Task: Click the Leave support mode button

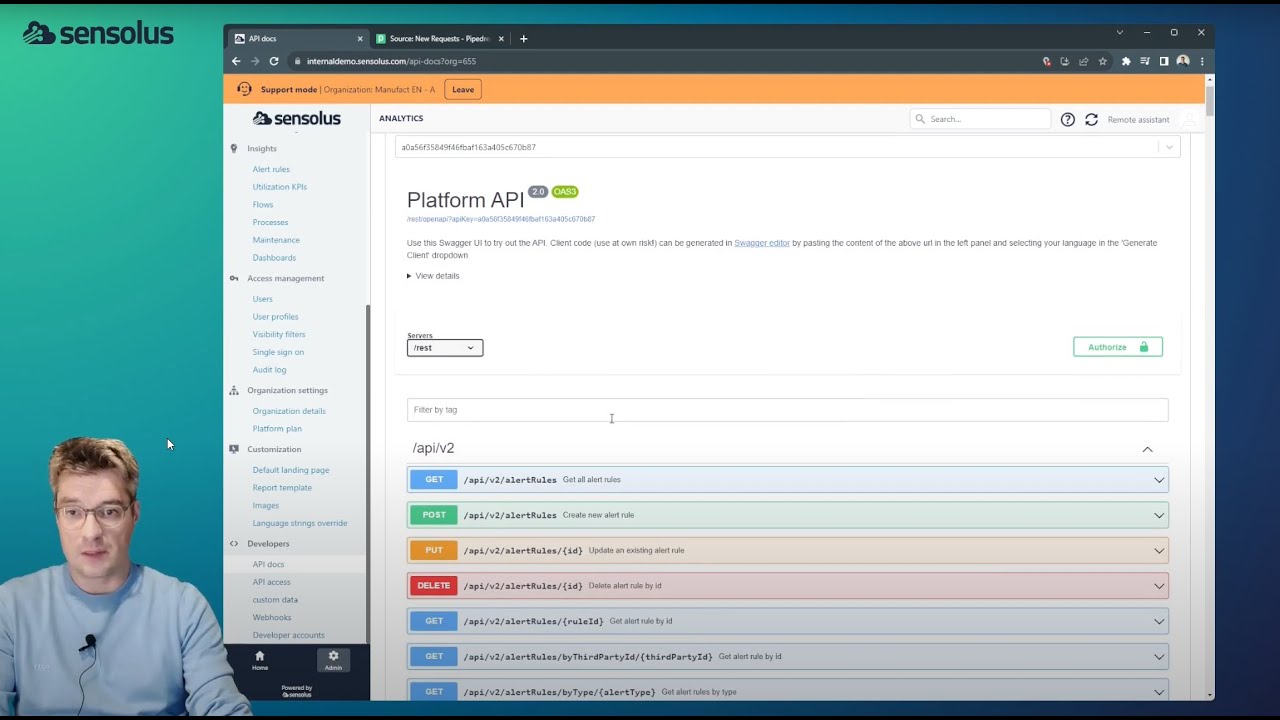Action: tap(463, 90)
